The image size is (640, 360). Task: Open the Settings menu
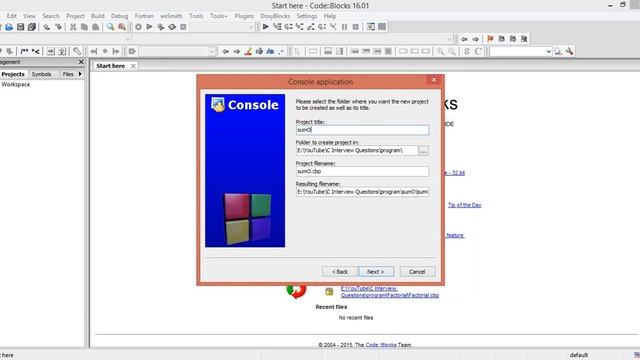pyautogui.click(x=307, y=16)
